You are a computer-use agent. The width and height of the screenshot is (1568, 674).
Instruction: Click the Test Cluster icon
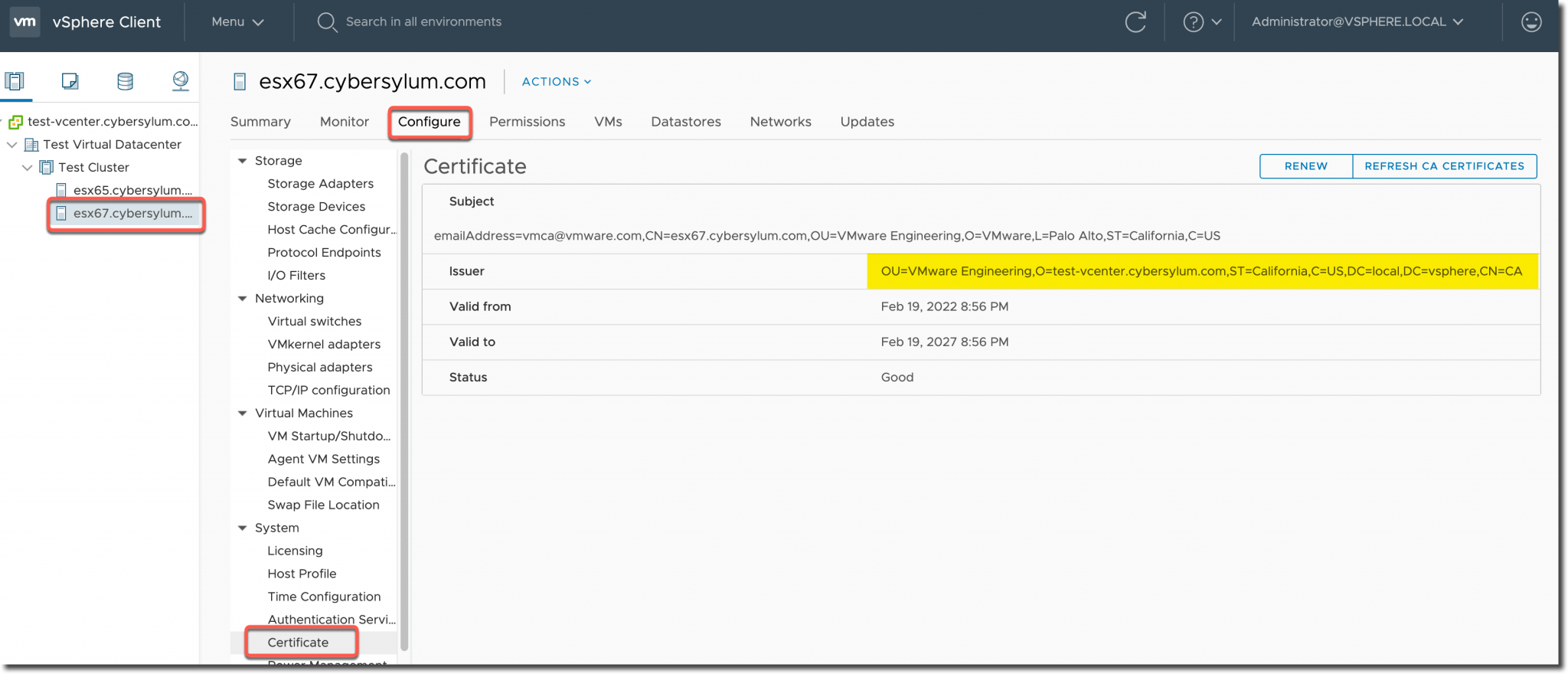pyautogui.click(x=47, y=167)
